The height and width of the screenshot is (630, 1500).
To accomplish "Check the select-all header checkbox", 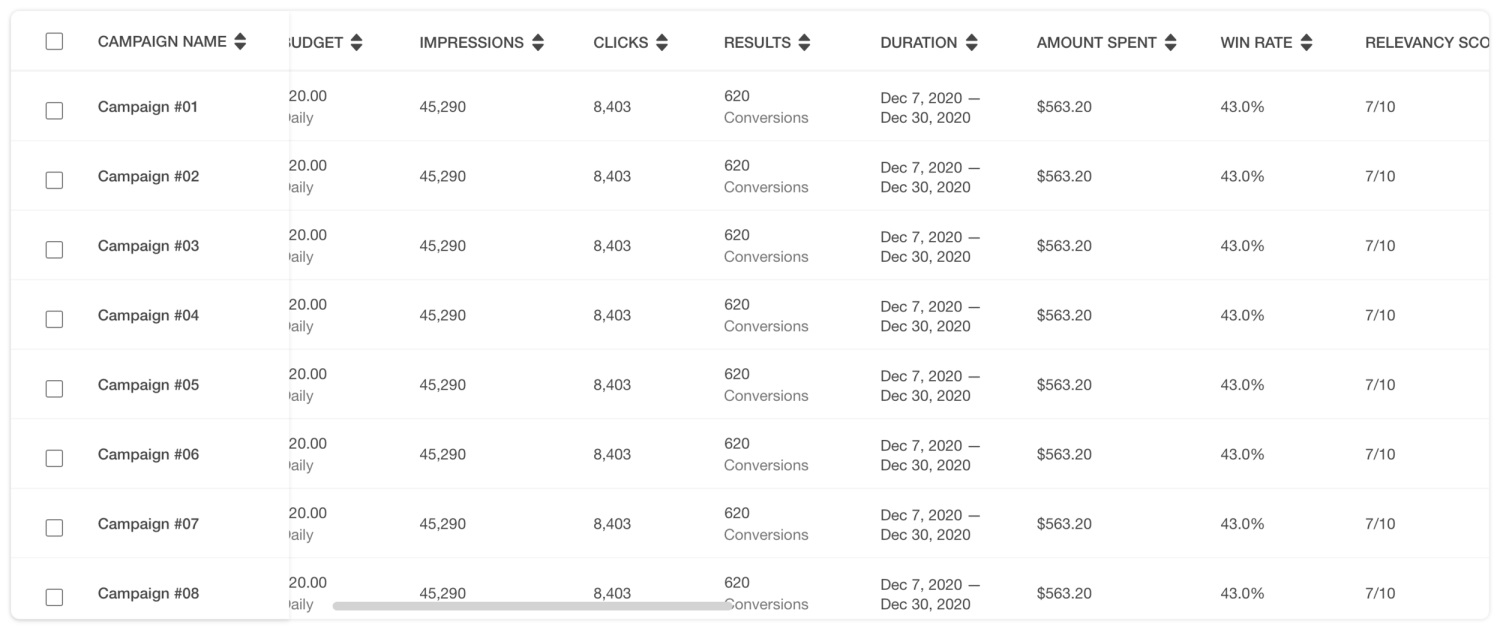I will click(x=54, y=41).
